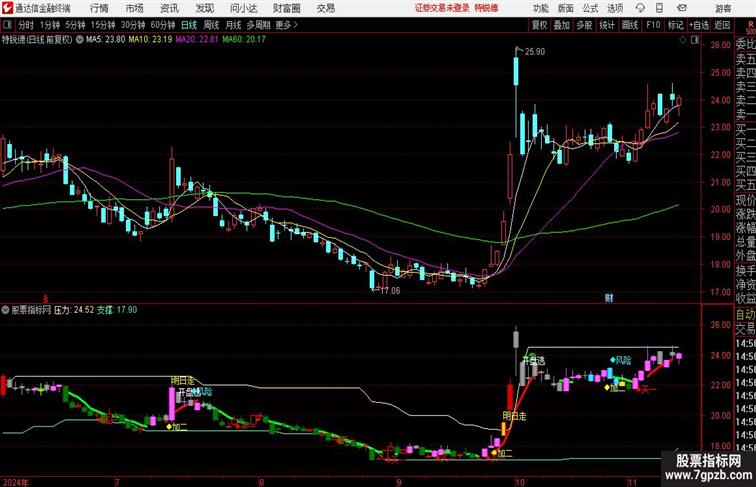Click the 压力: 24.52 value
This screenshot has height=487, width=756.
point(74,310)
